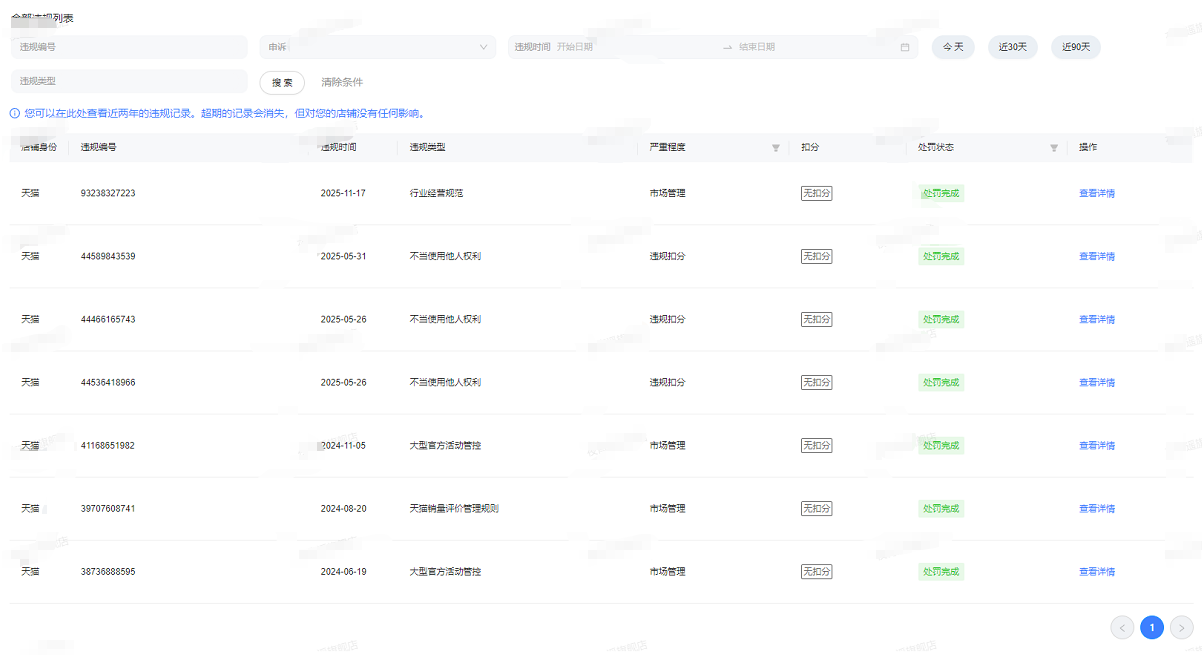Click the blue info icon before the notice
Image resolution: width=1202 pixels, height=659 pixels.
pos(15,113)
